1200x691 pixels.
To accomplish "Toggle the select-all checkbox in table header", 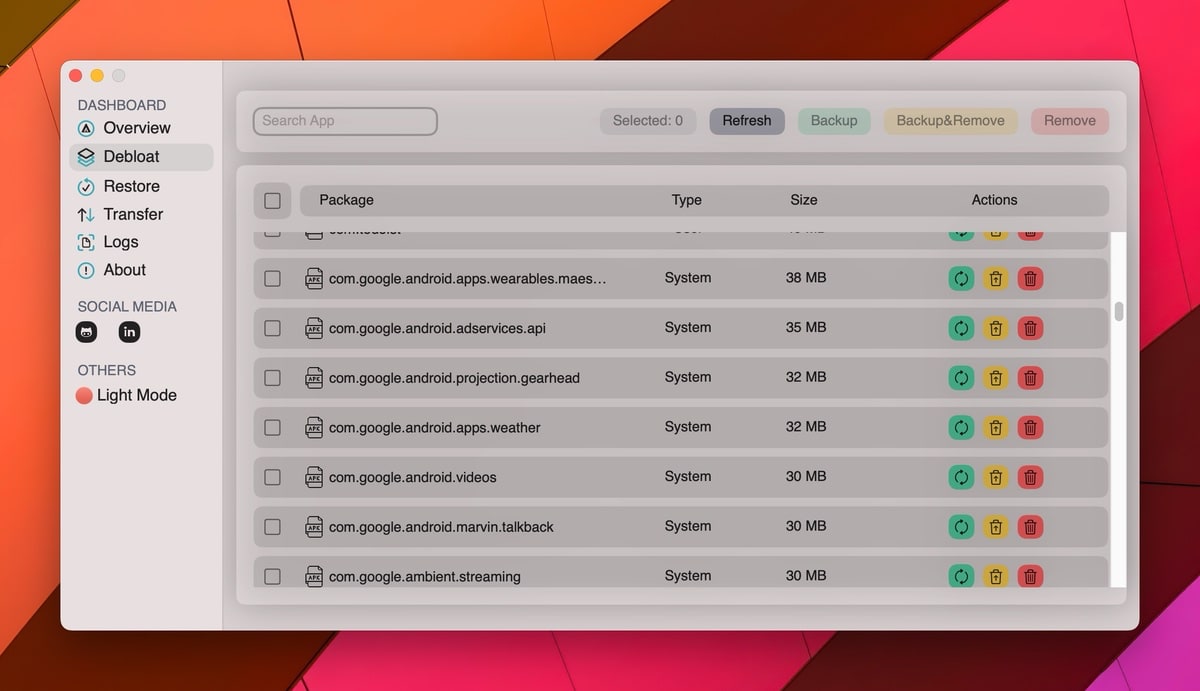I will (x=272, y=200).
